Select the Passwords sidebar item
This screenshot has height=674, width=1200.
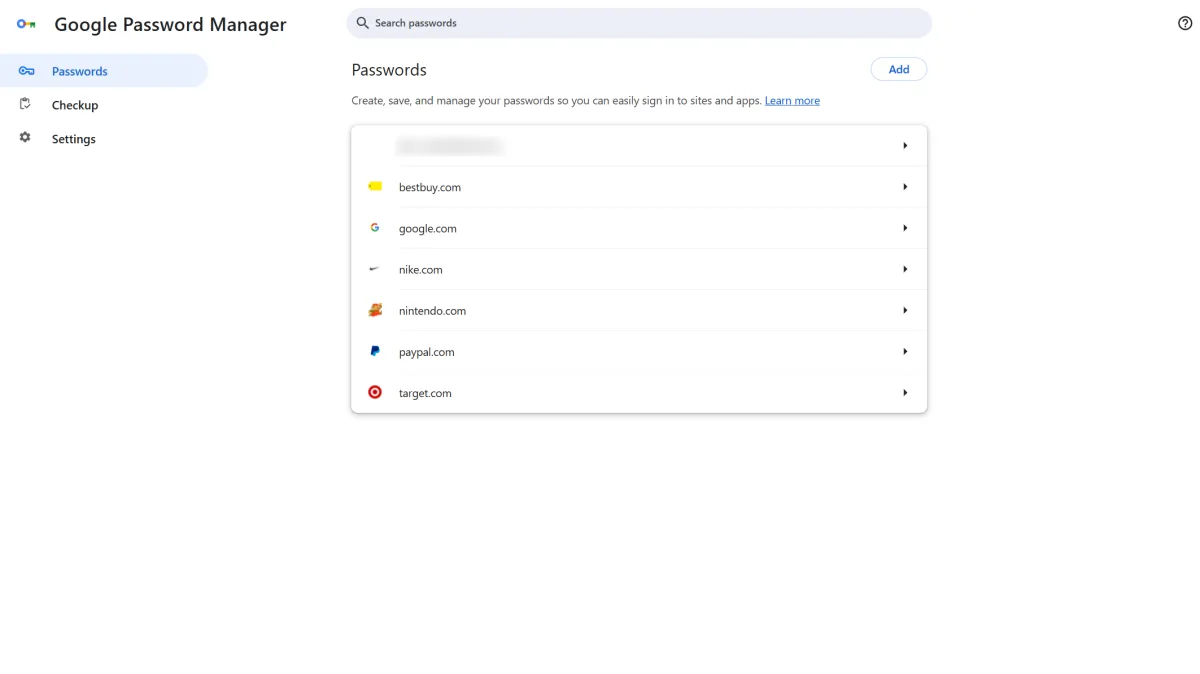[x=80, y=71]
